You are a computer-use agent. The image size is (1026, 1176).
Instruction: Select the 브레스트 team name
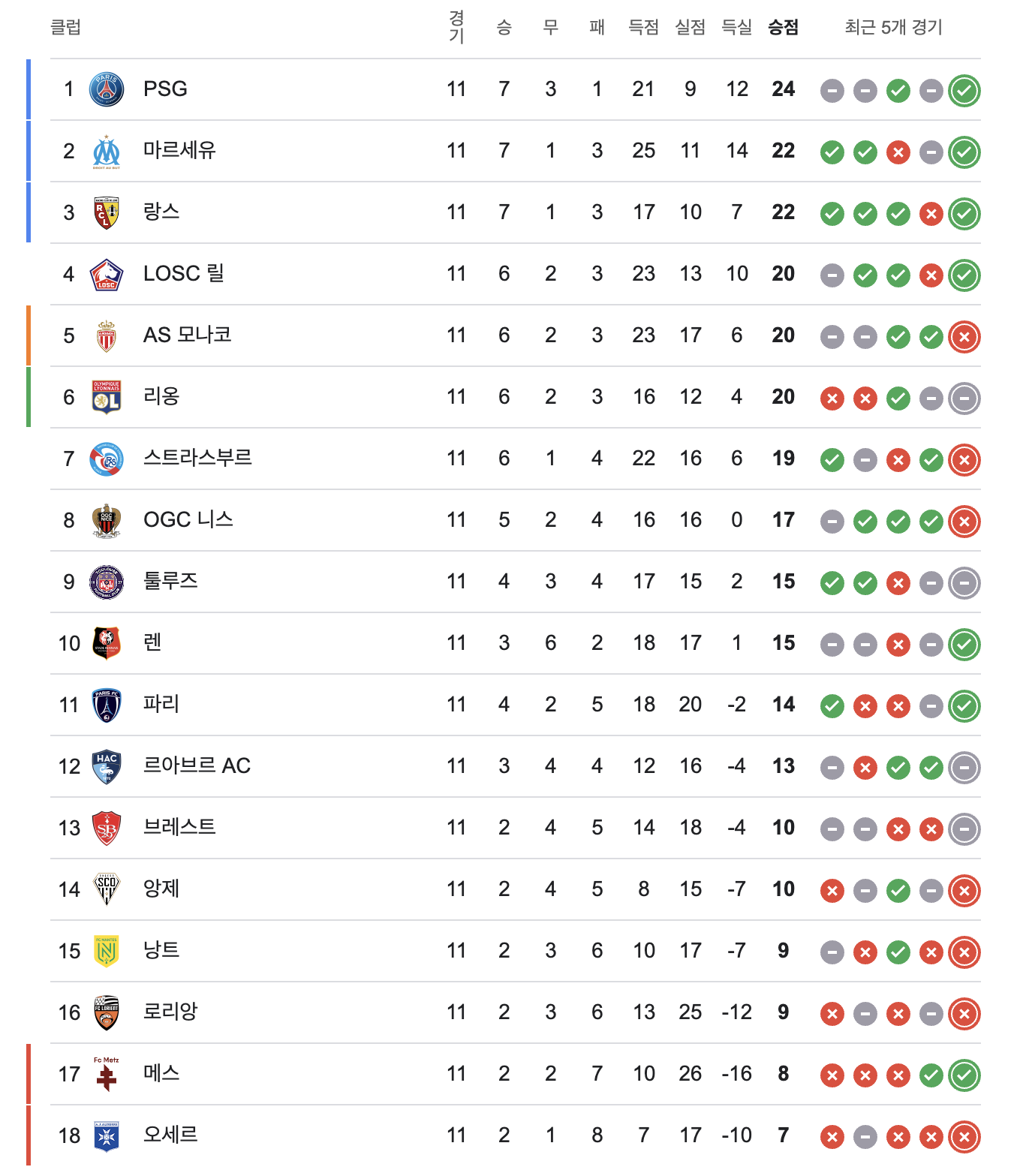coord(179,828)
